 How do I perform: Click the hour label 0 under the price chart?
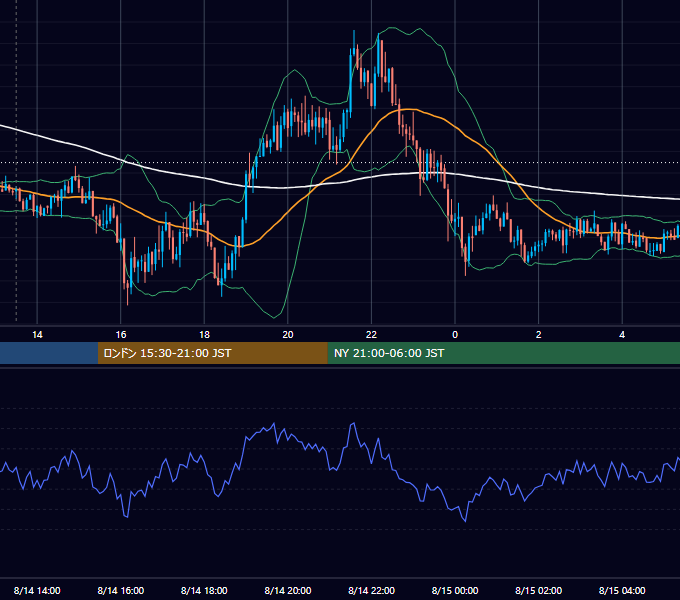point(455,335)
